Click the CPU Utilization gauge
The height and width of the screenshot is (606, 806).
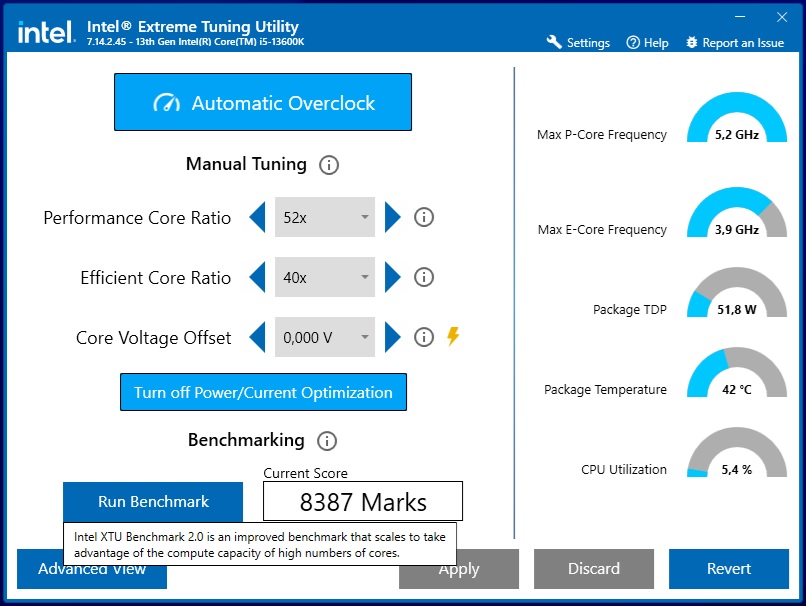[x=737, y=452]
